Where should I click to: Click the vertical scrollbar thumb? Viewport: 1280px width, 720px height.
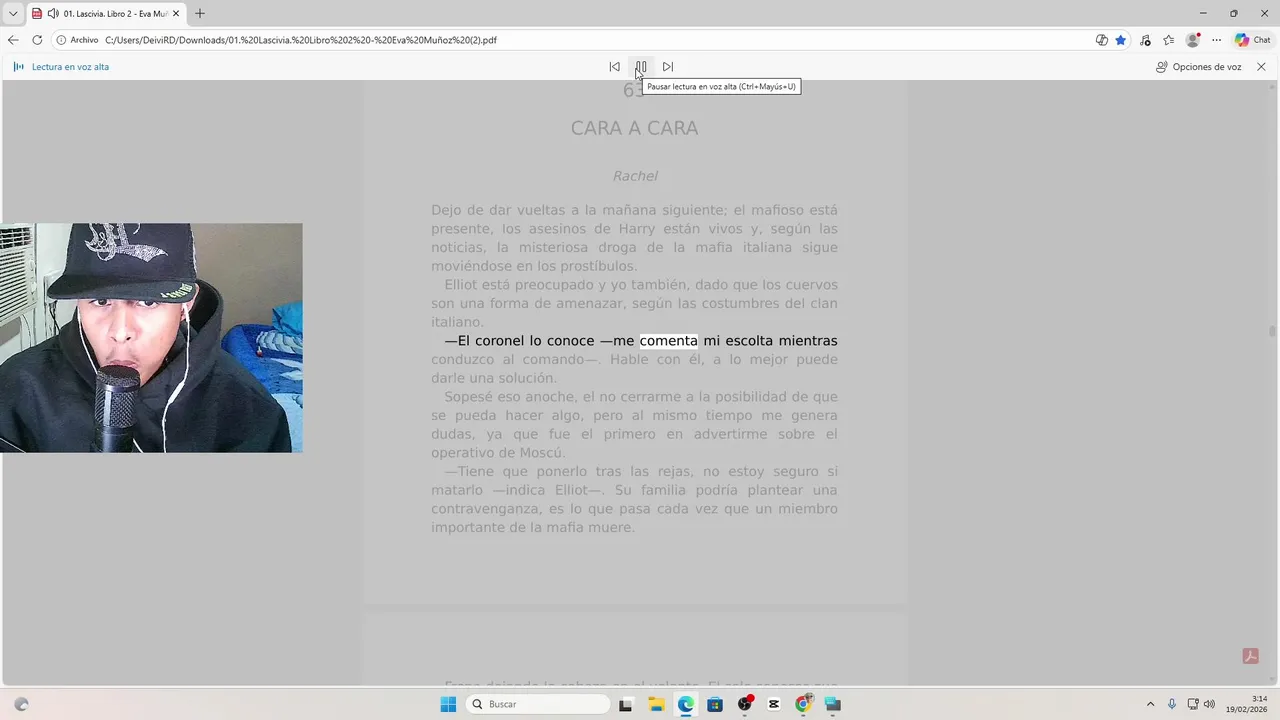point(1272,332)
